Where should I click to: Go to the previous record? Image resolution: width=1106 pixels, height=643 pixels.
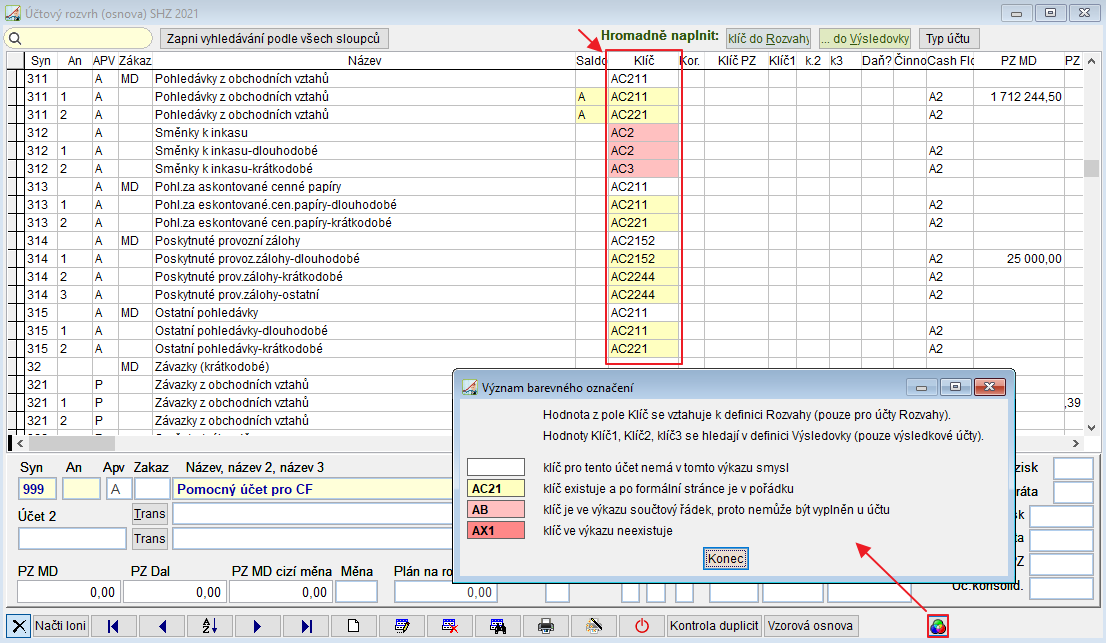(162, 626)
